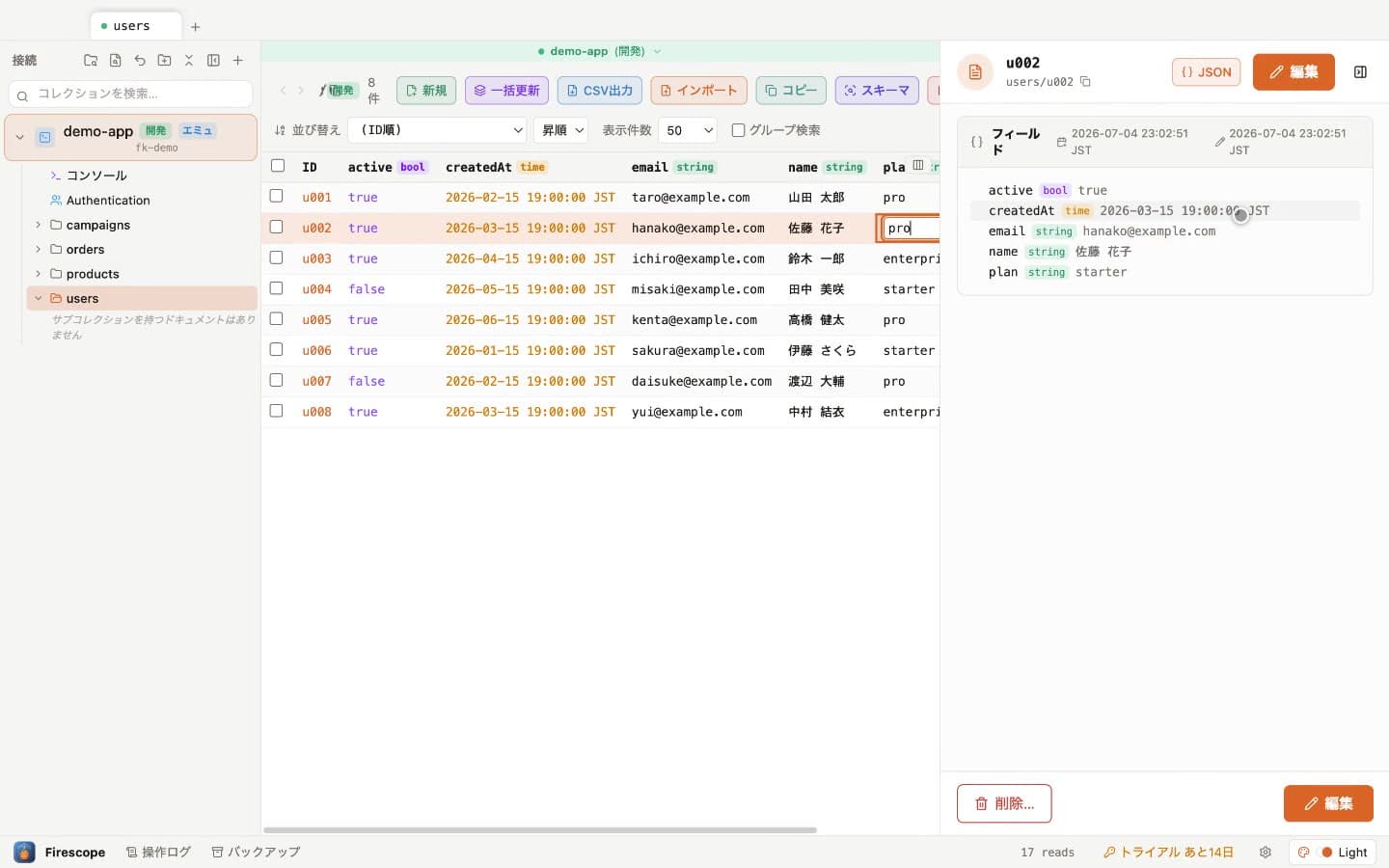Click the インポート button
This screenshot has width=1389, height=868.
(698, 90)
